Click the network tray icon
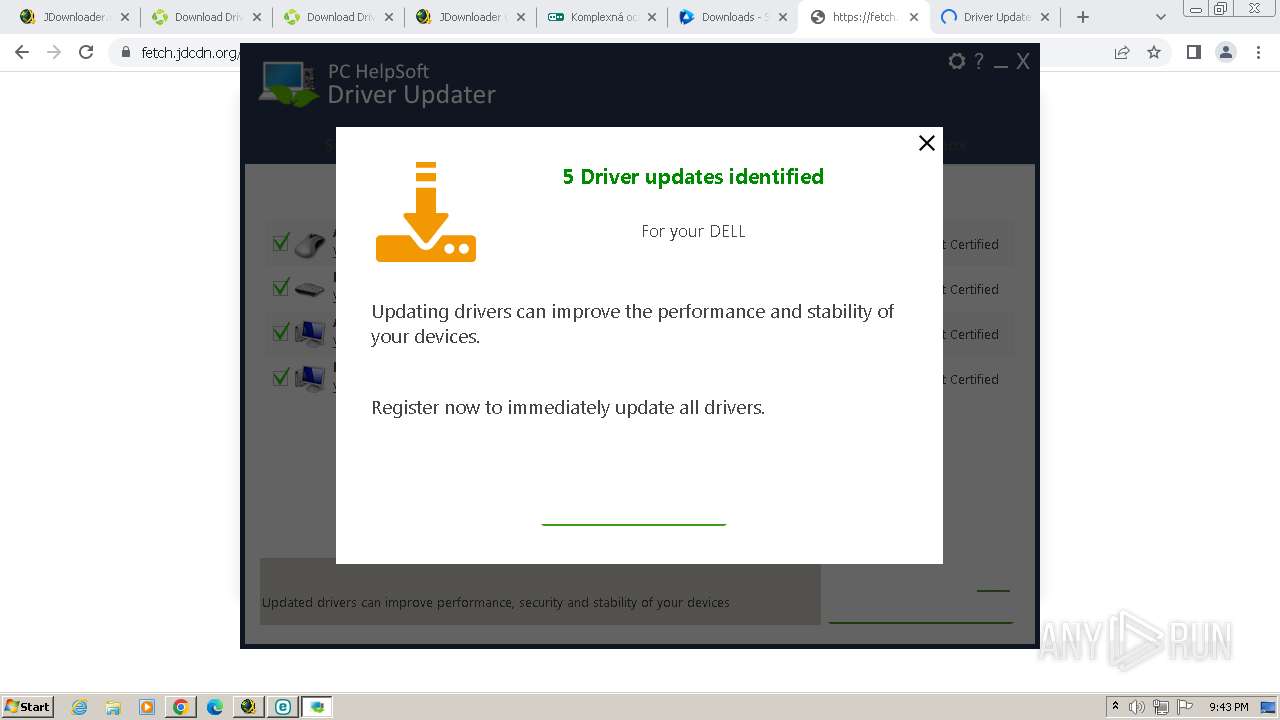1280x720 pixels. [1161, 707]
